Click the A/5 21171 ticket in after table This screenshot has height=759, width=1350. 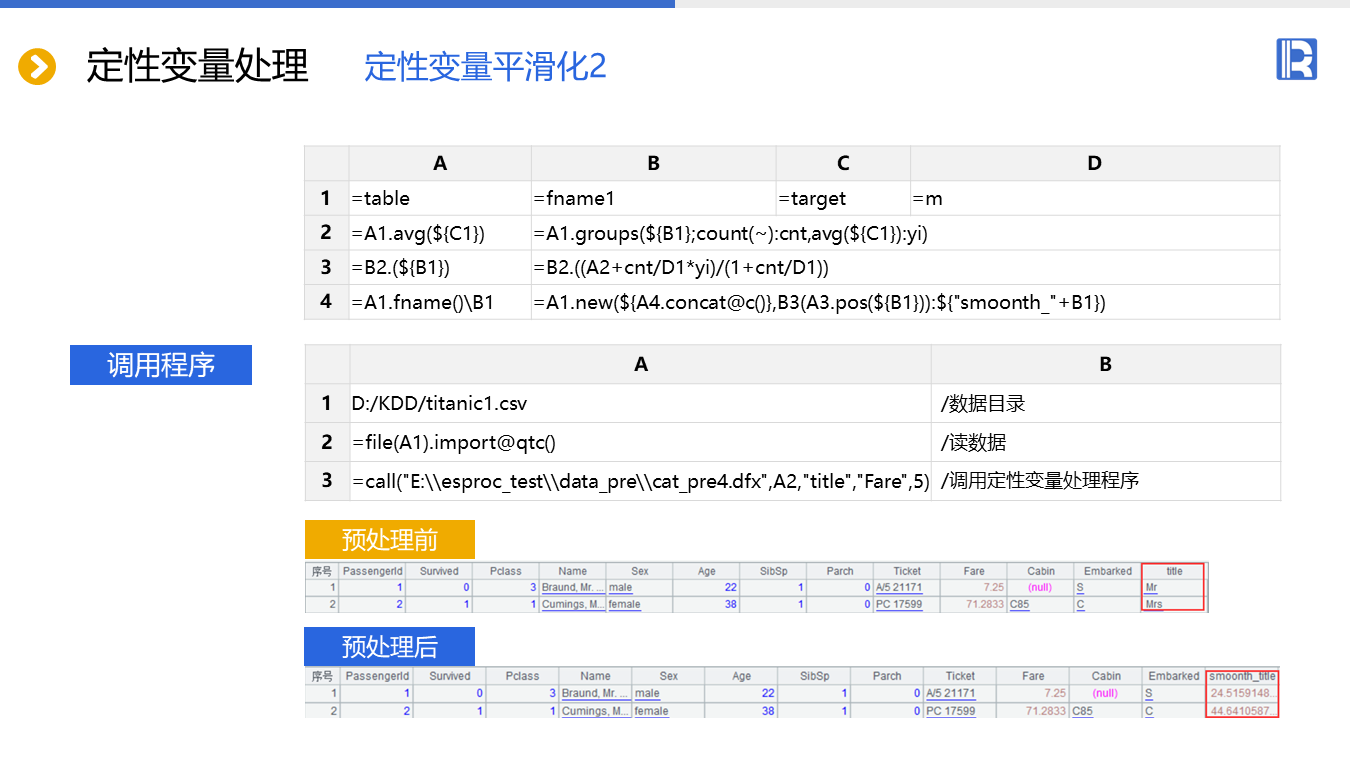[950, 693]
